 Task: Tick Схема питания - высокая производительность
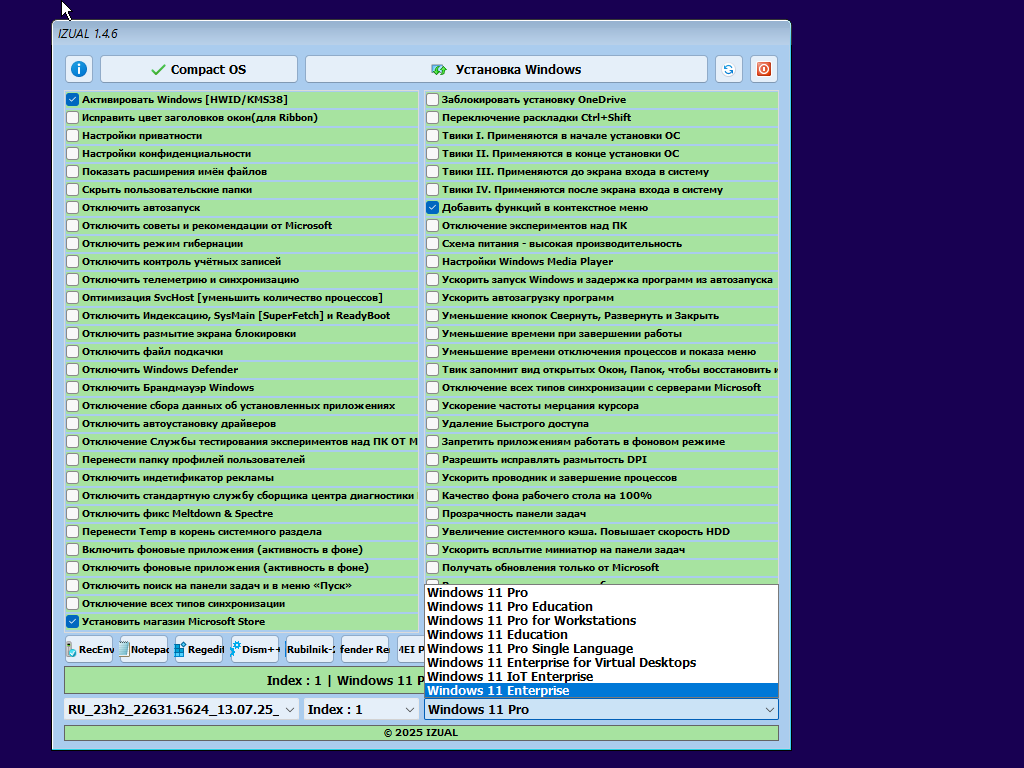point(432,244)
